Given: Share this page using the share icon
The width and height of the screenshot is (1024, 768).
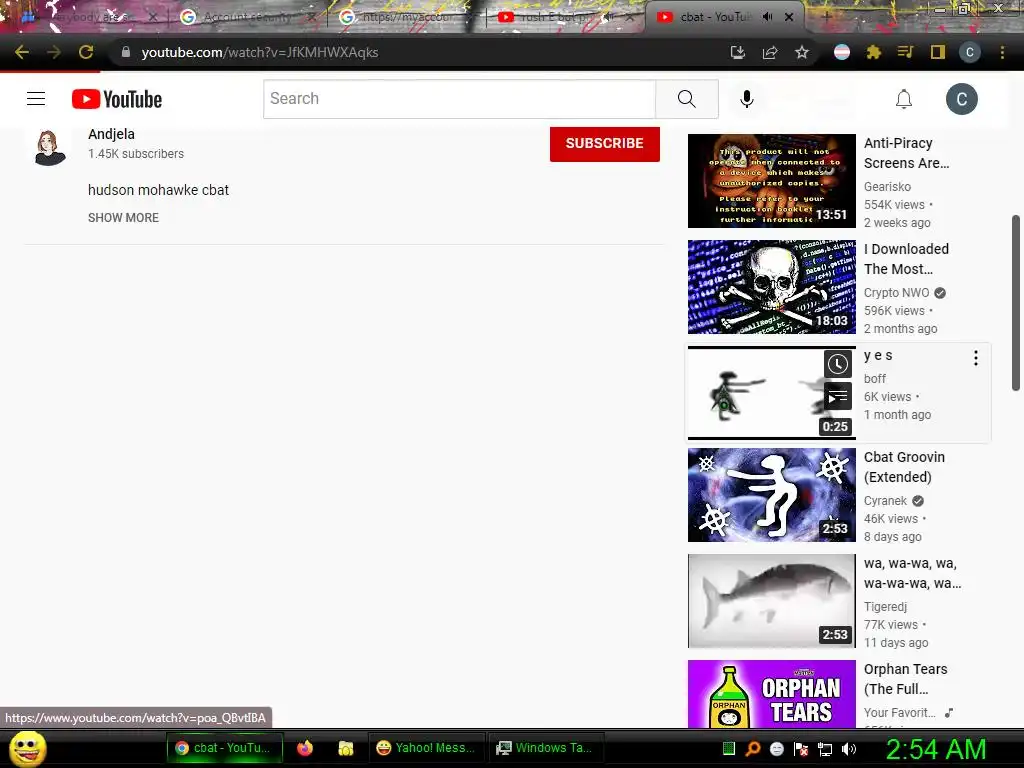Looking at the screenshot, I should click(x=770, y=52).
